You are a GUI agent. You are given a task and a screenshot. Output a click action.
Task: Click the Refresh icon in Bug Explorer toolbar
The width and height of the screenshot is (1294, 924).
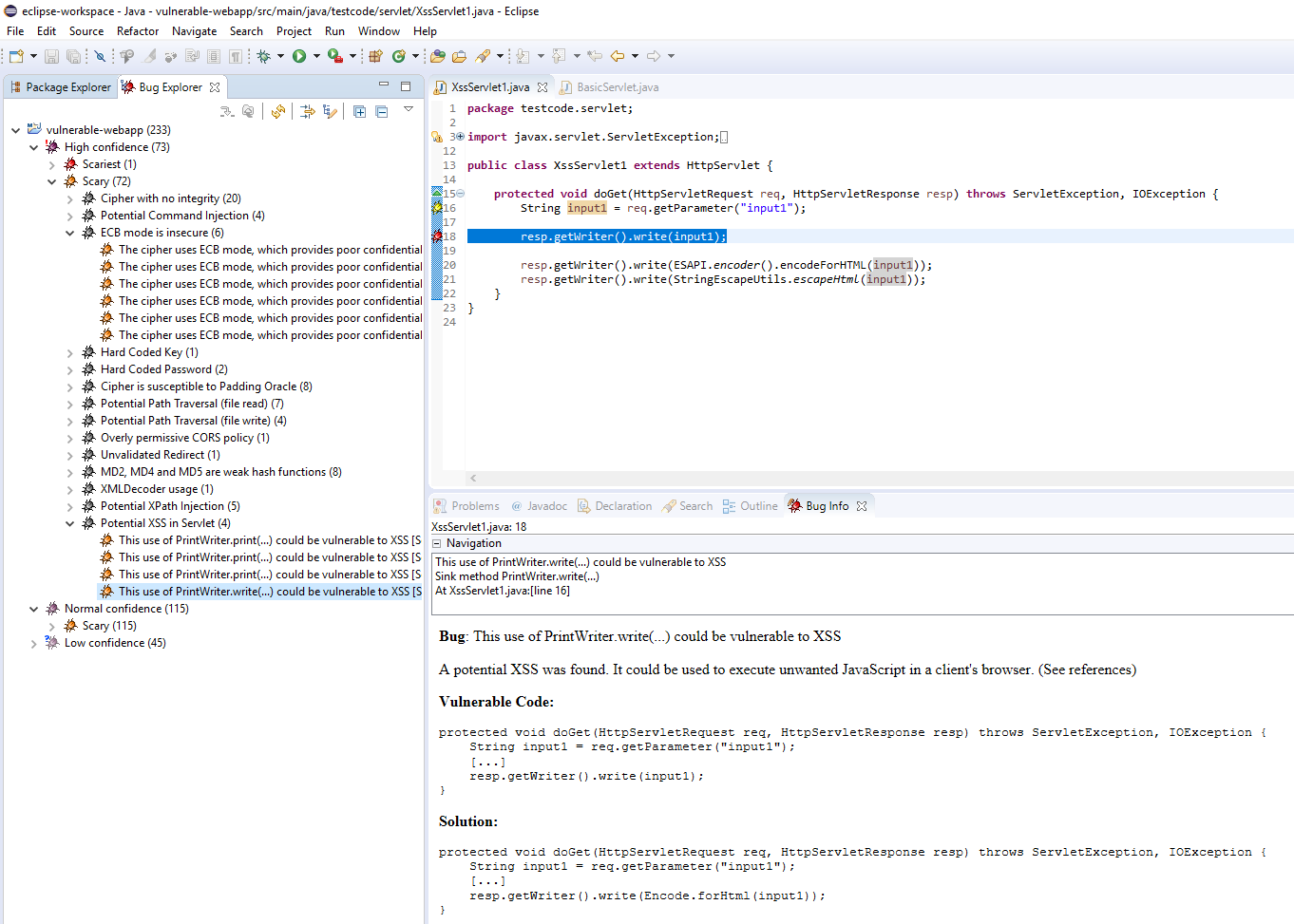277,111
